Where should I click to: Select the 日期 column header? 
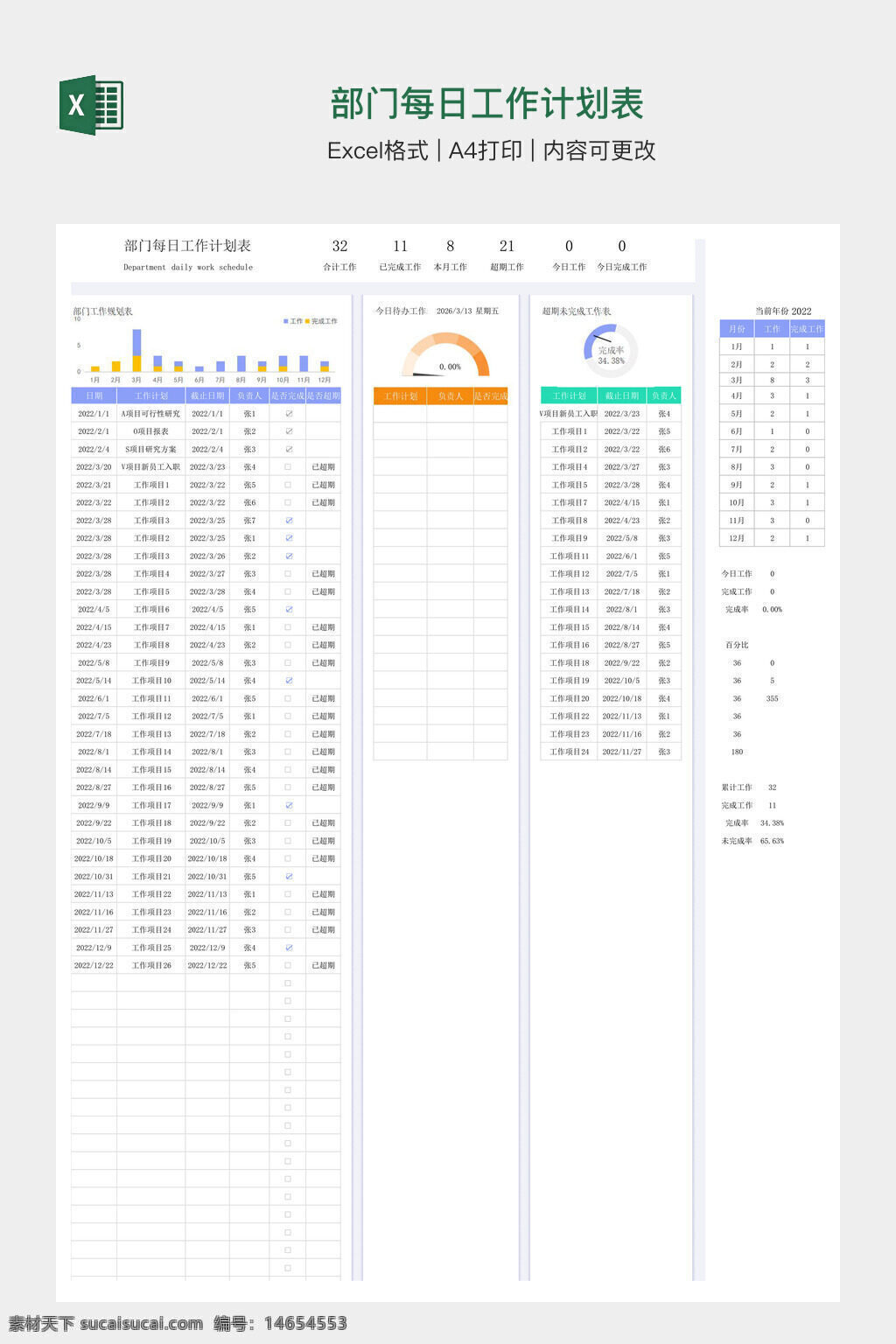pyautogui.click(x=94, y=395)
